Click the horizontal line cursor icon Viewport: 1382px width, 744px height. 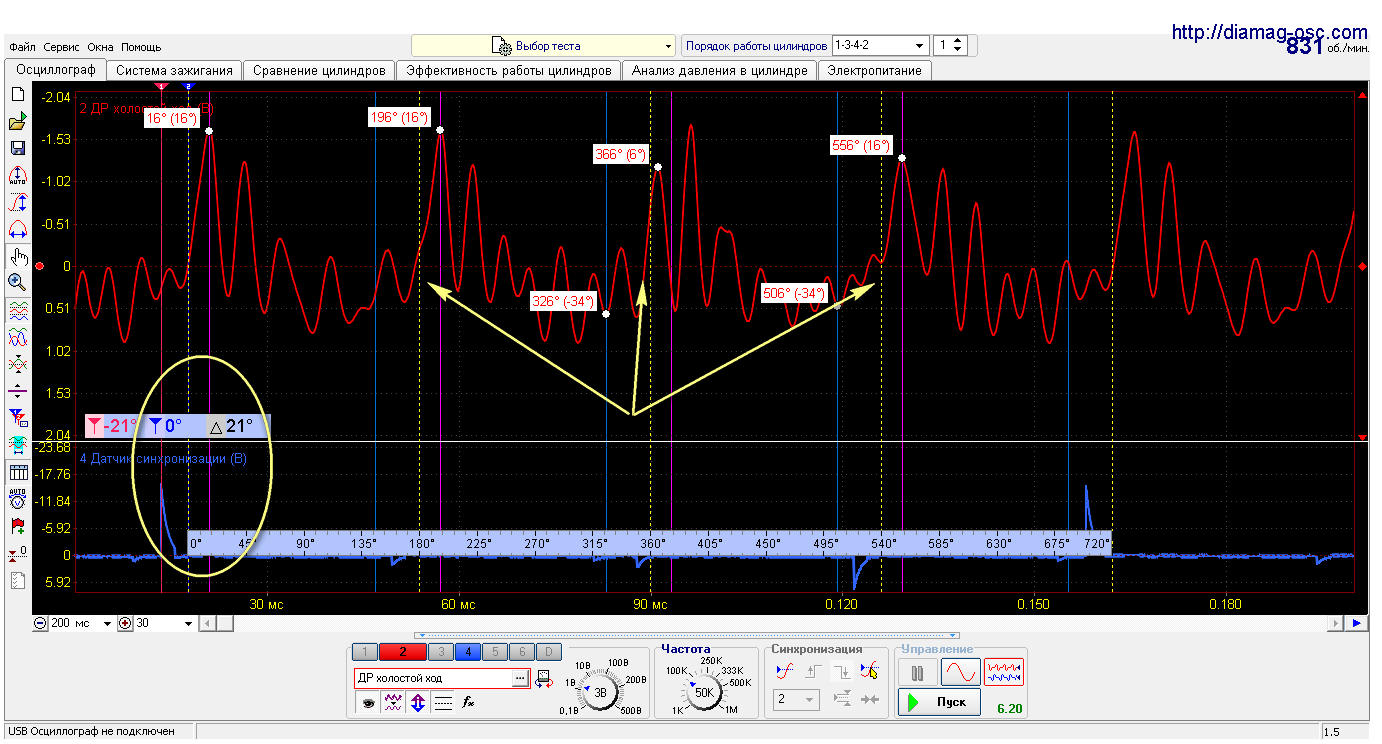coord(17,391)
